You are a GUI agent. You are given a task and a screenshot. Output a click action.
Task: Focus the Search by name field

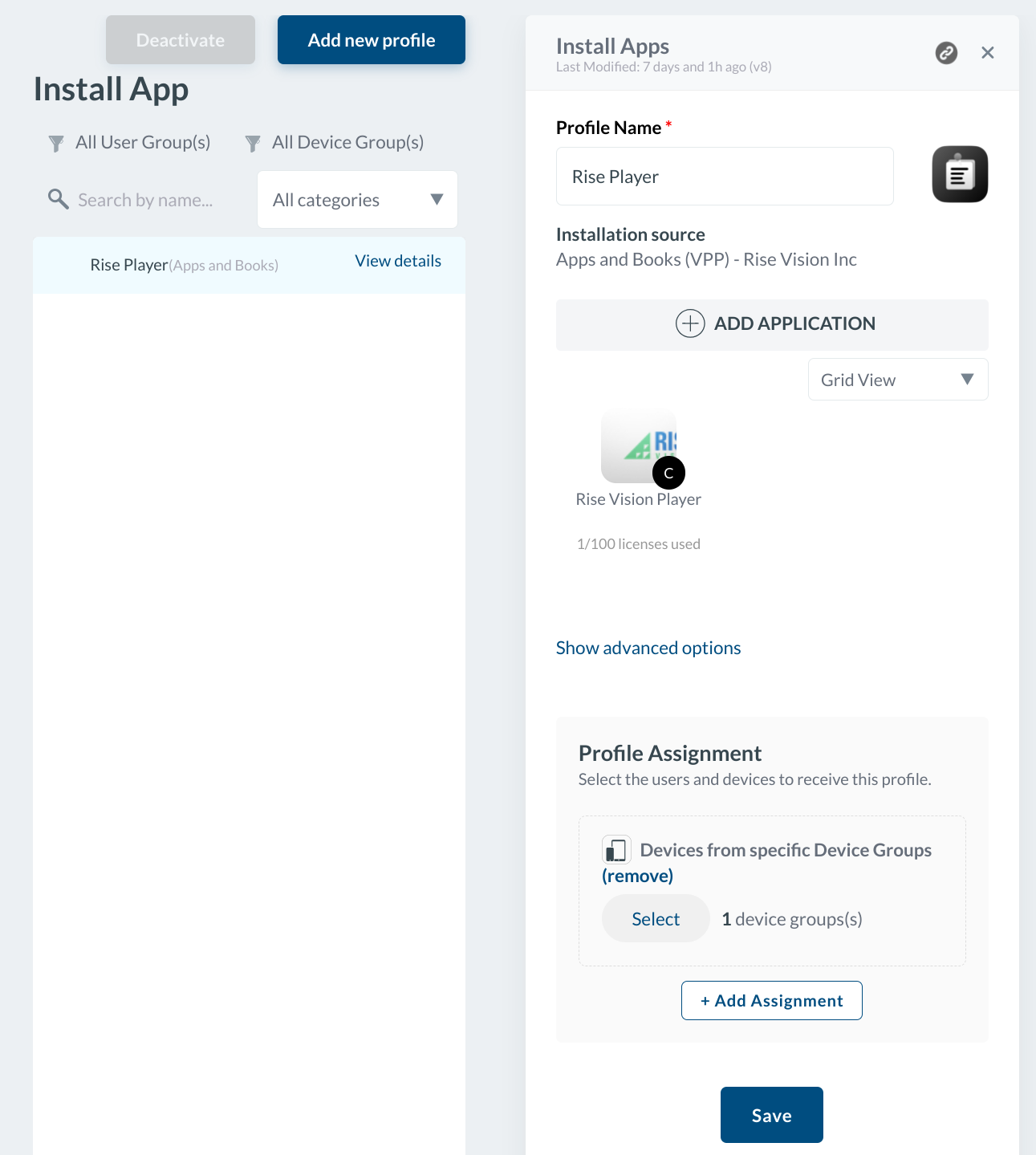[145, 200]
